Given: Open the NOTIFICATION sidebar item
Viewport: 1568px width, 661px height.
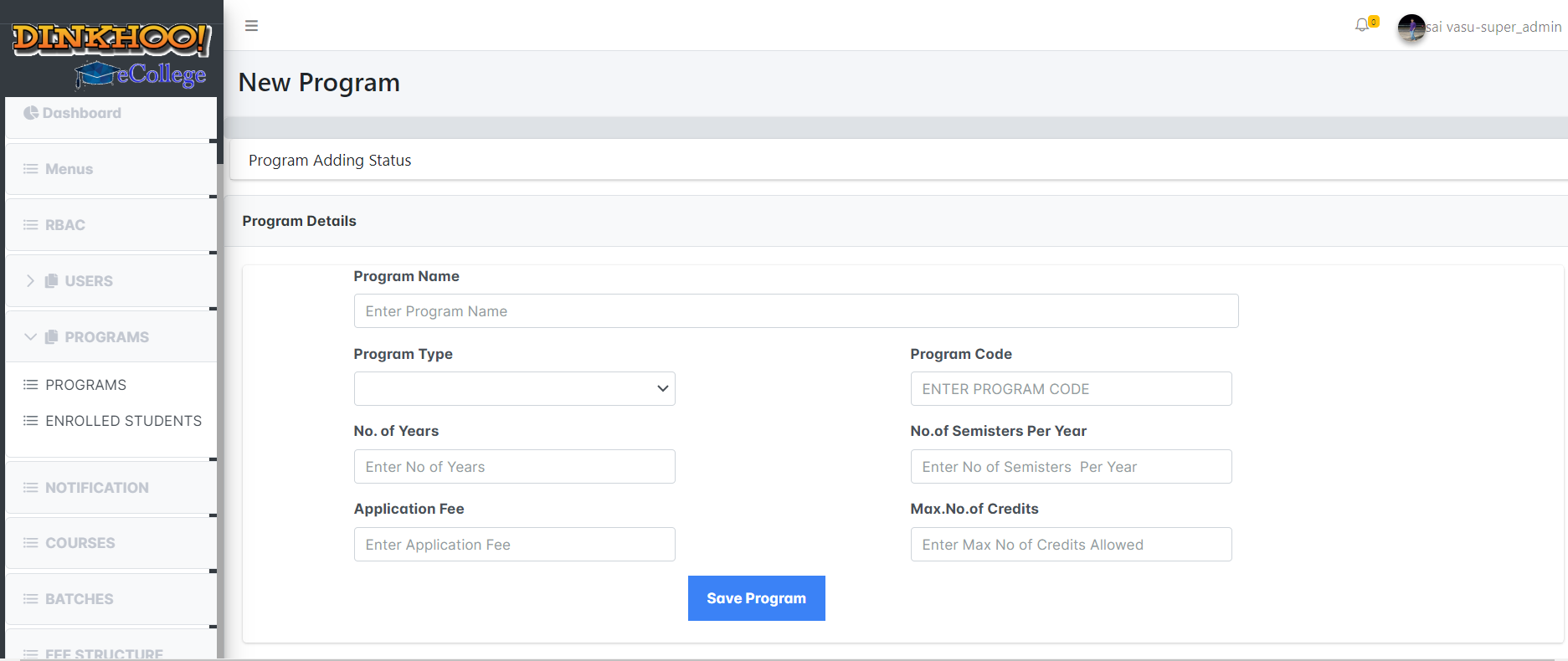Looking at the screenshot, I should [111, 488].
